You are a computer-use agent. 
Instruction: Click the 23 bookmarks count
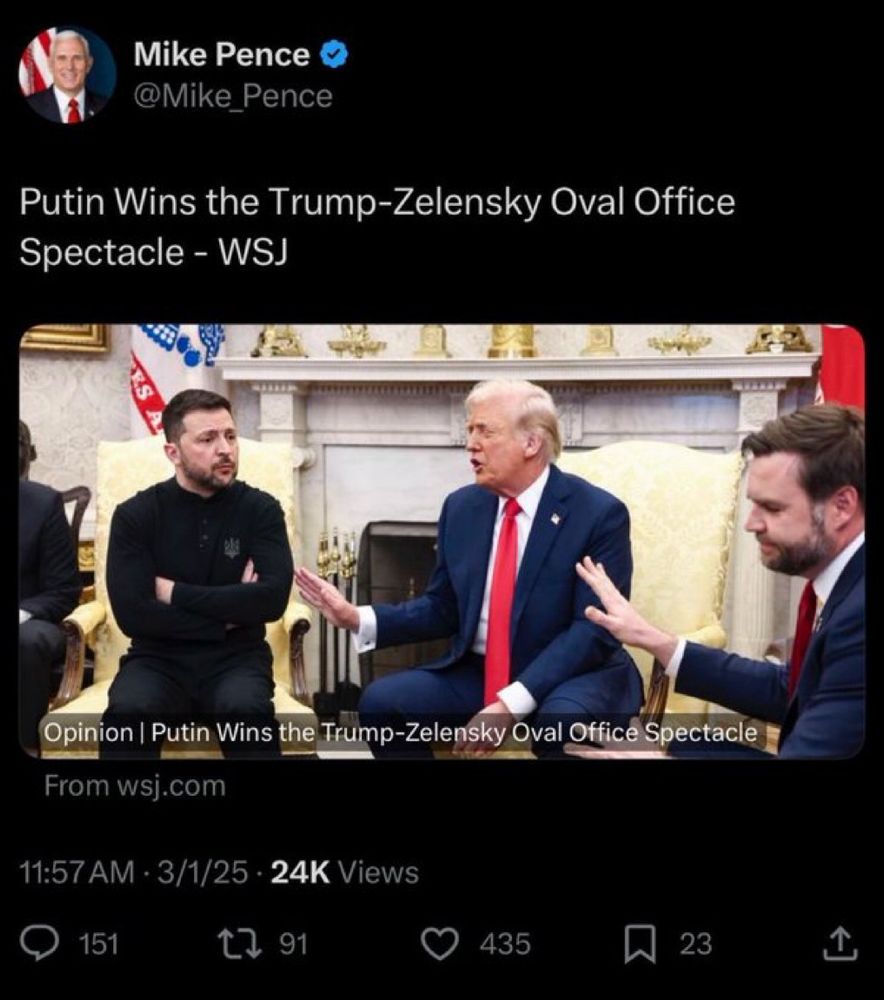pos(695,944)
